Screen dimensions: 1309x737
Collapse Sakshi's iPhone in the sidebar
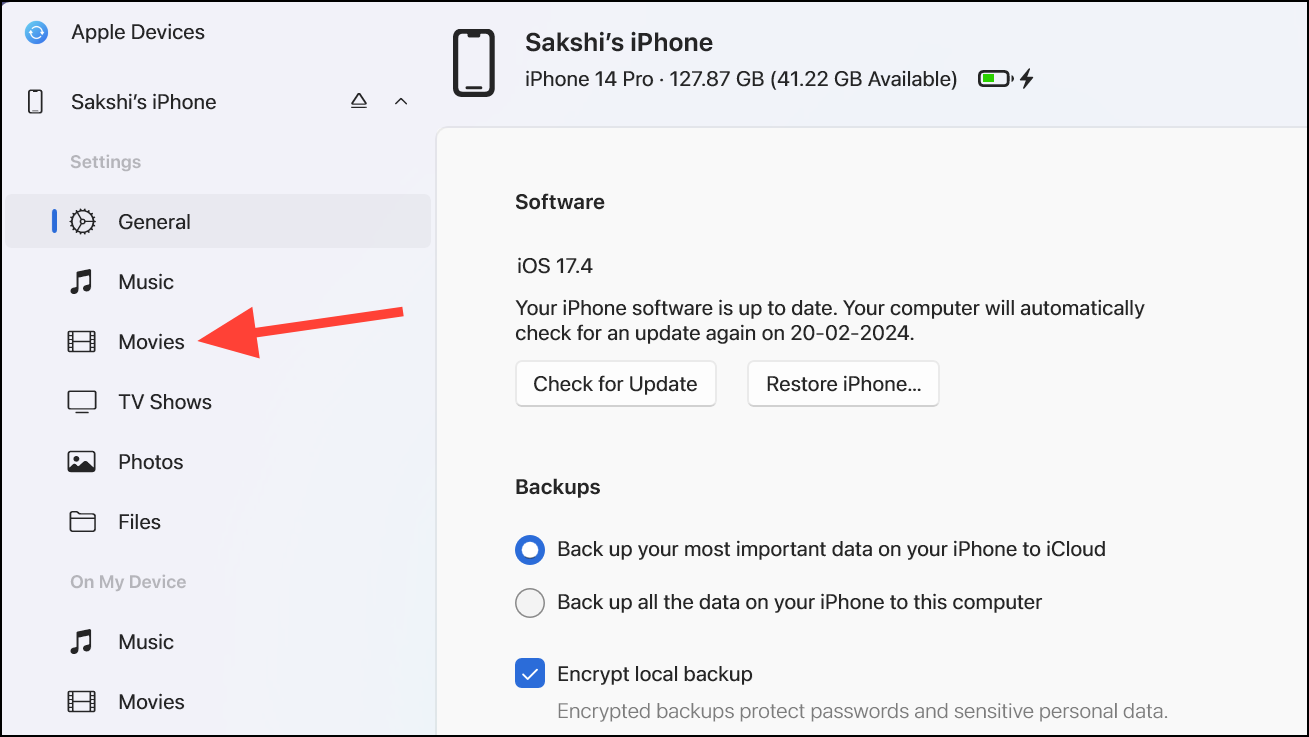pyautogui.click(x=401, y=101)
